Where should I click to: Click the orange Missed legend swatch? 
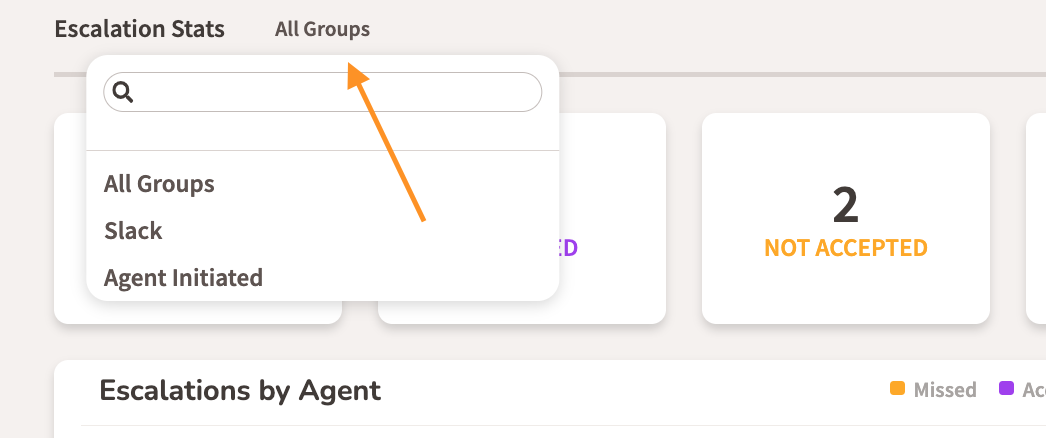coord(897,389)
